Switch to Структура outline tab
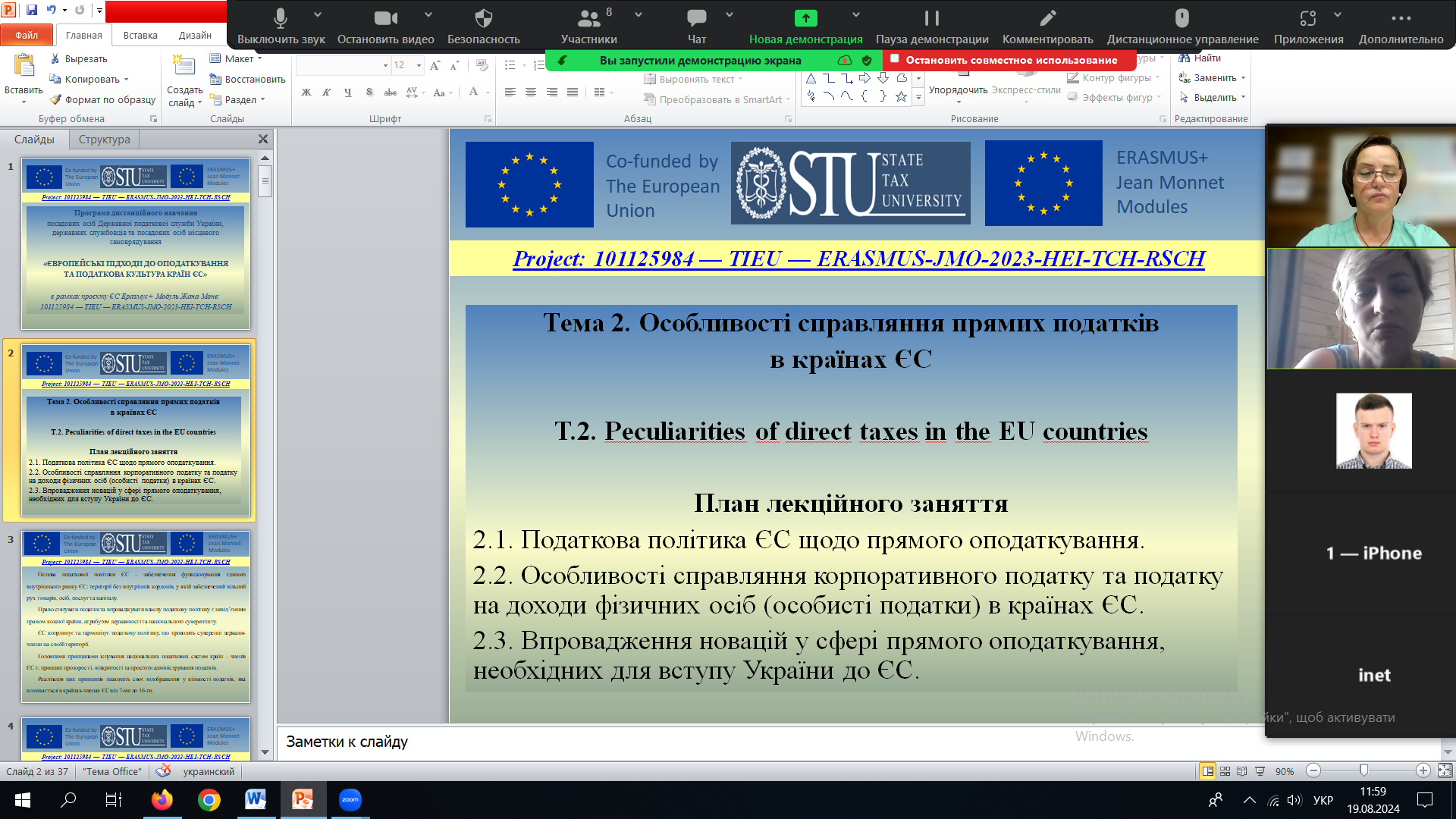Screen dimensions: 1456x819 point(105,140)
